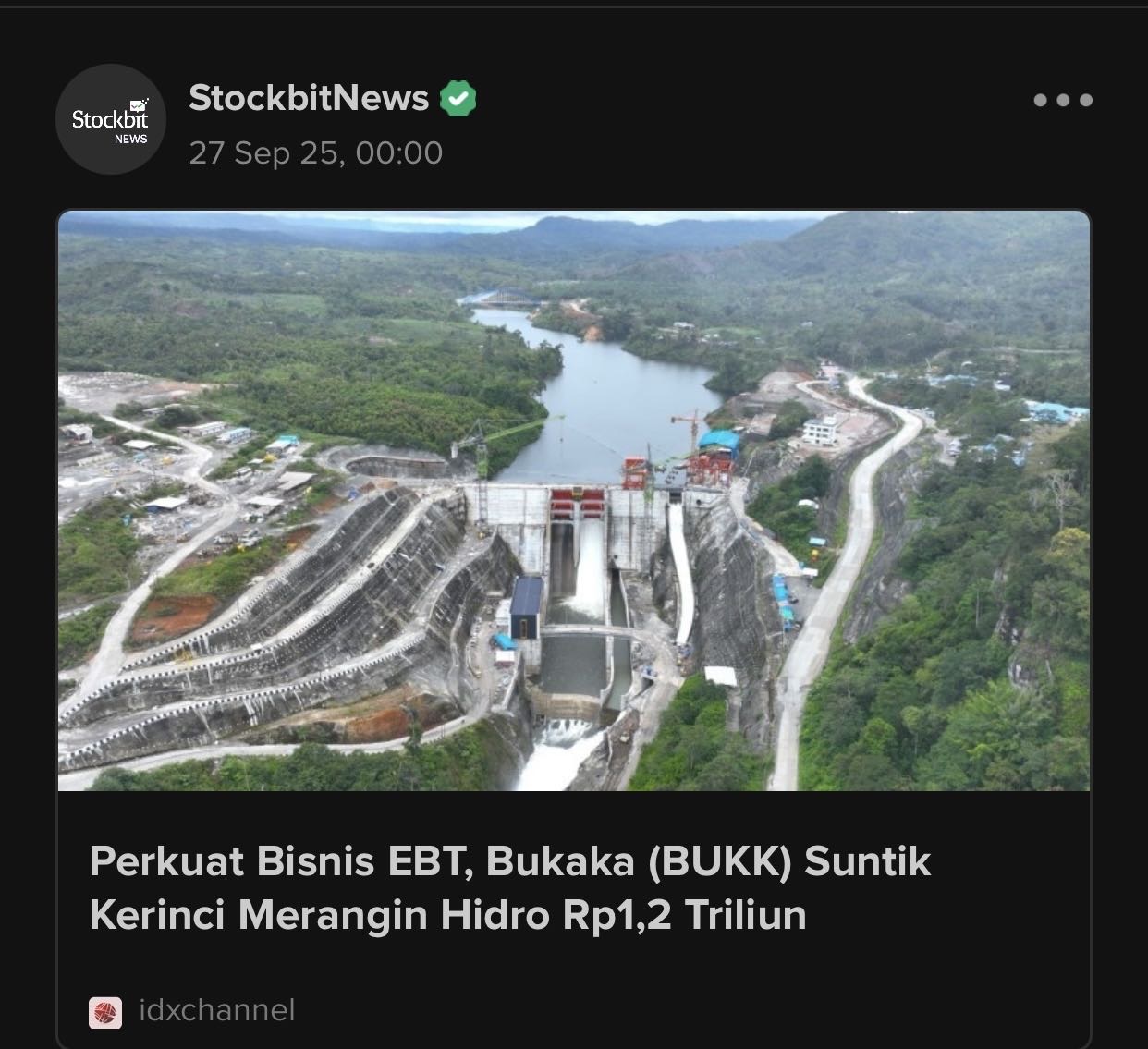Click the Stockbit wordmark inside the avatar
Viewport: 1148px width, 1049px height.
click(x=110, y=117)
